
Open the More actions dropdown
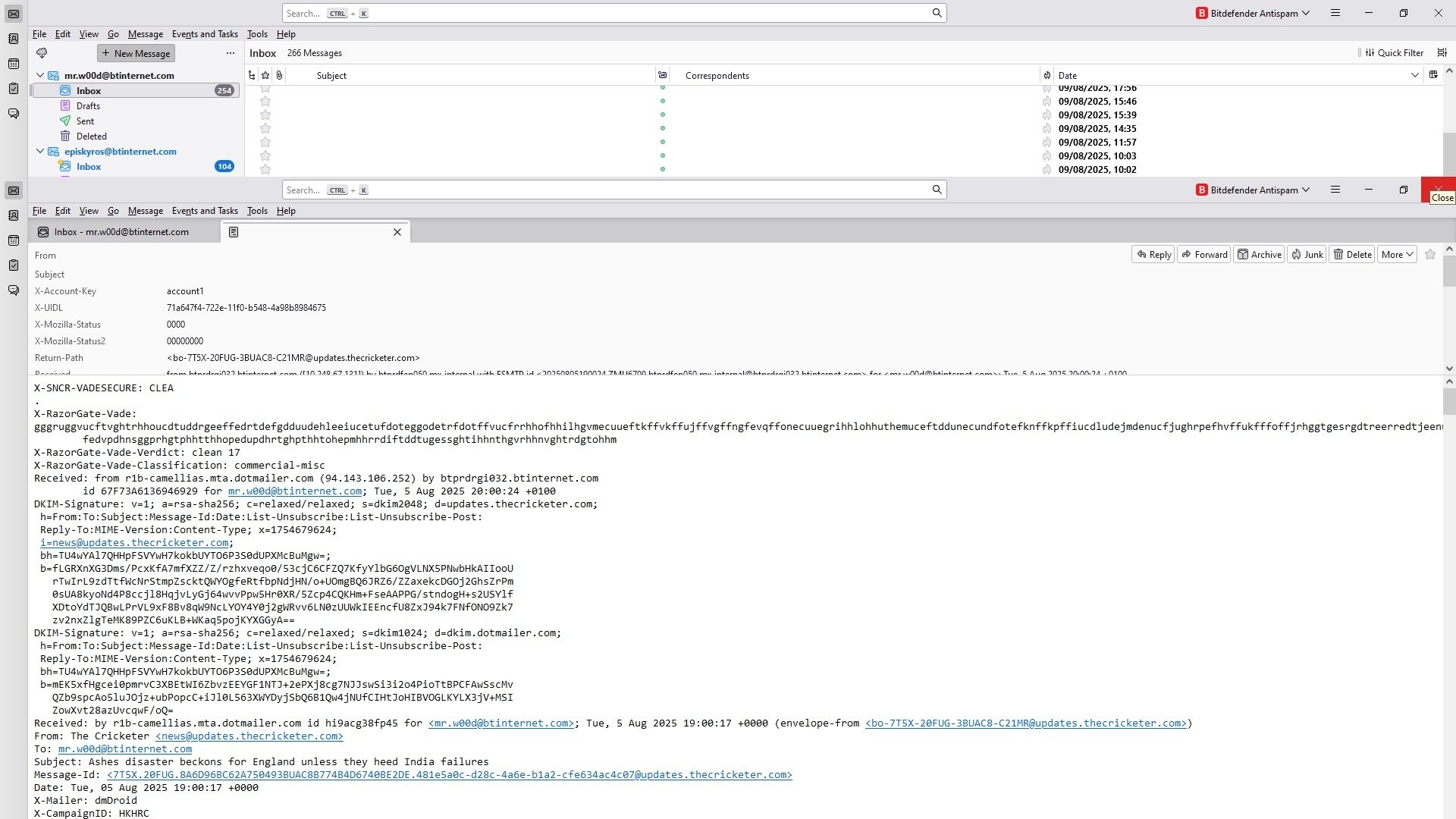pos(1397,255)
